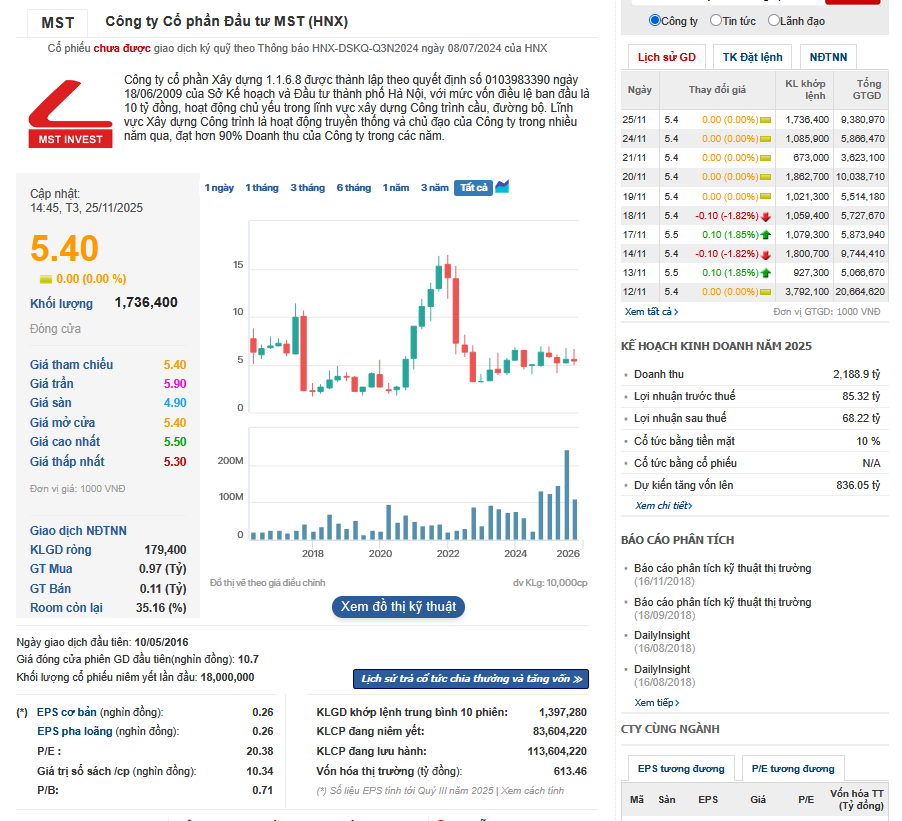Click Xem tiếp under analysis reports
The width and height of the screenshot is (902, 821).
click(656, 702)
